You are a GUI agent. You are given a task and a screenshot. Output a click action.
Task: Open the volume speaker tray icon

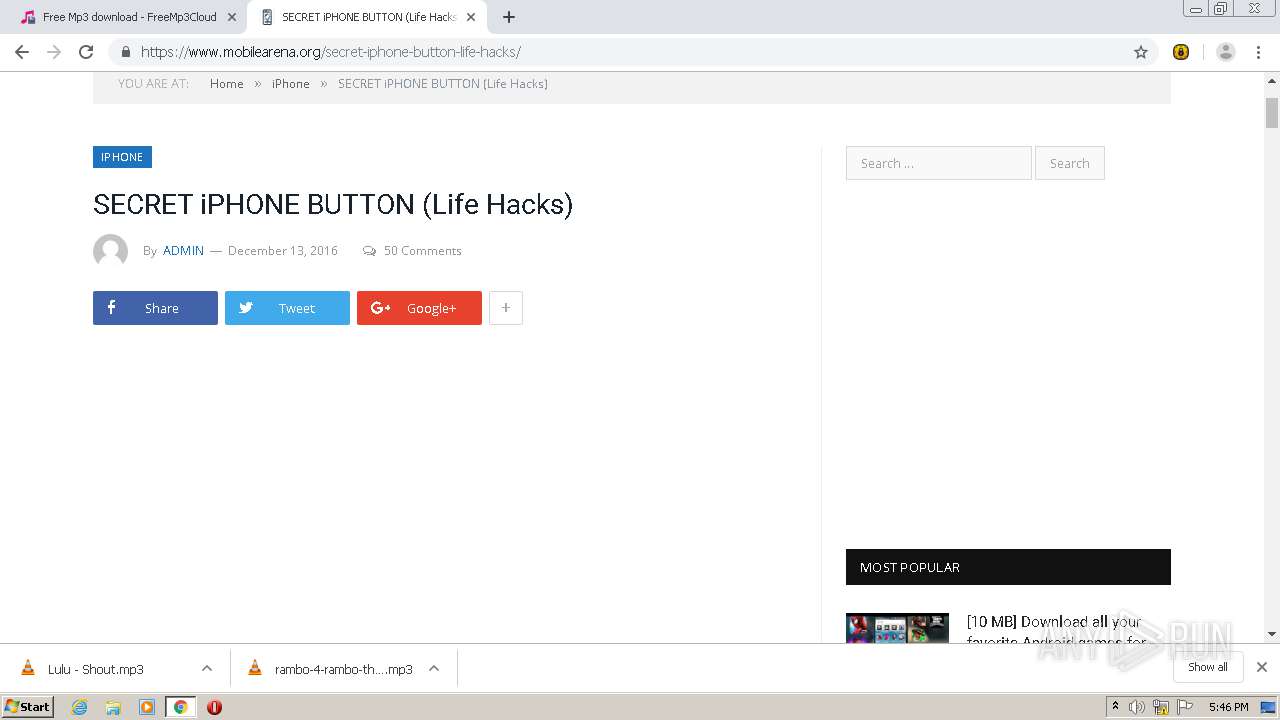click(x=1137, y=707)
